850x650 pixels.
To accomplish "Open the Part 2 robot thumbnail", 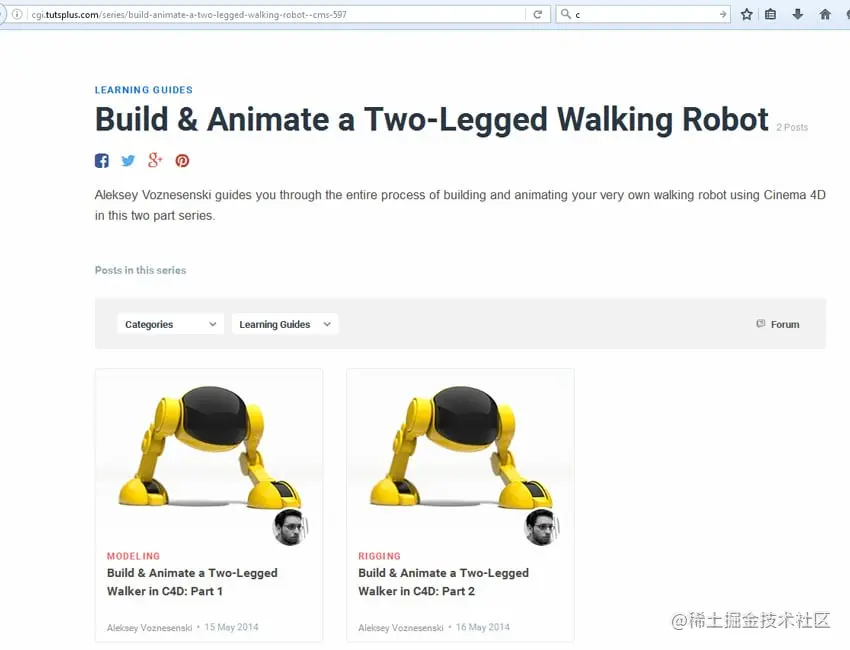I will coord(460,447).
